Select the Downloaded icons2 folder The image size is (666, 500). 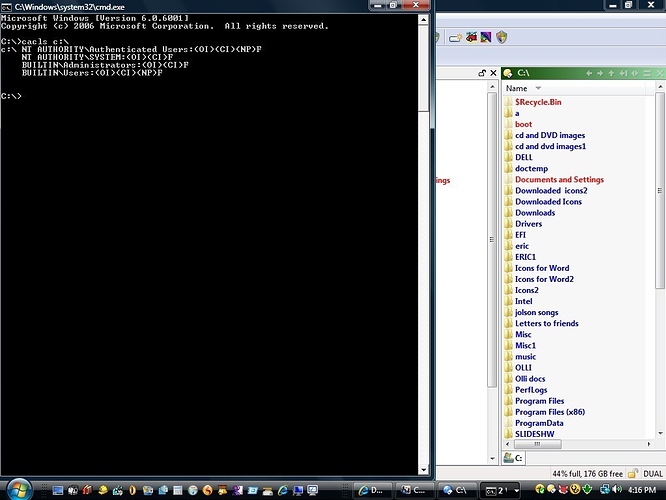tap(551, 191)
